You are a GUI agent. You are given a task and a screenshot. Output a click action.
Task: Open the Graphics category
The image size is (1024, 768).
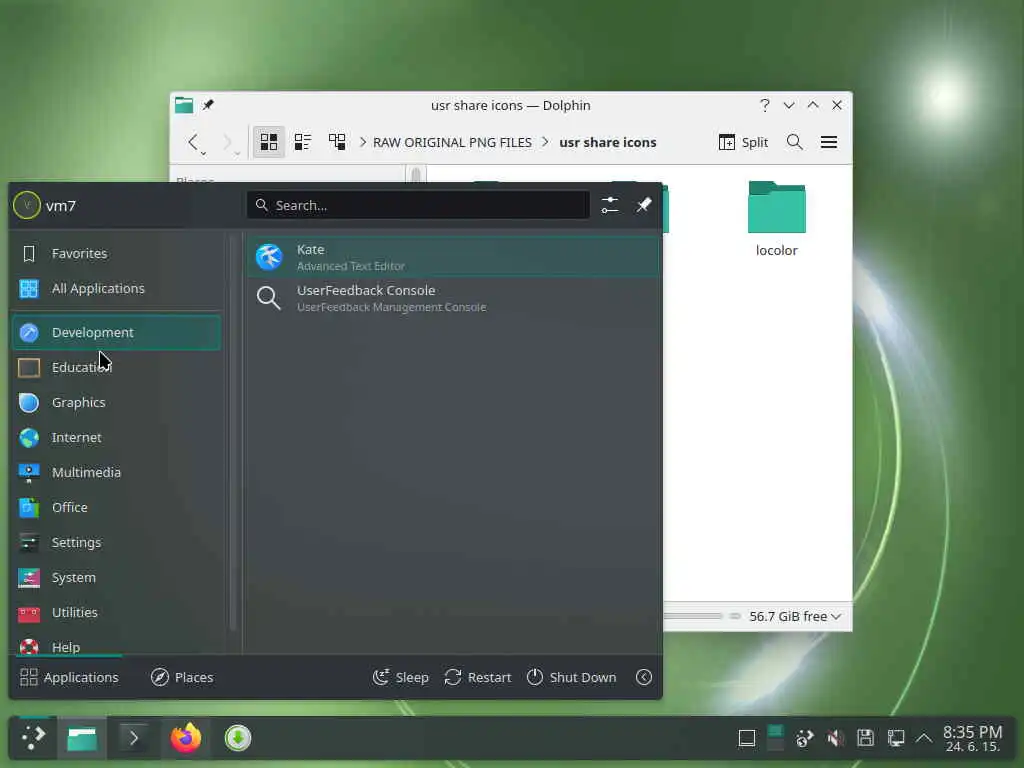pos(116,402)
